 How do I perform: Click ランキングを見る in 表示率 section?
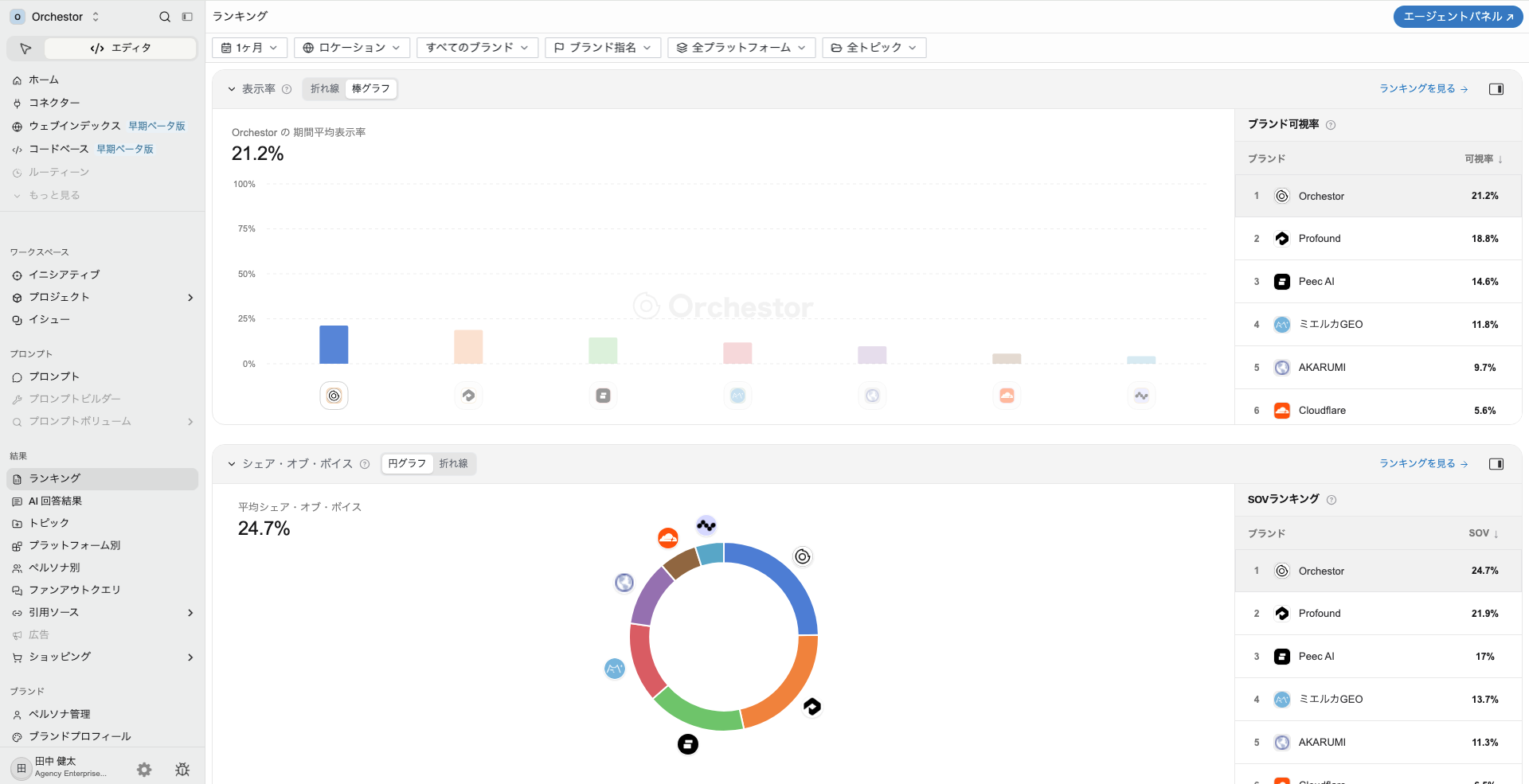[x=1424, y=89]
